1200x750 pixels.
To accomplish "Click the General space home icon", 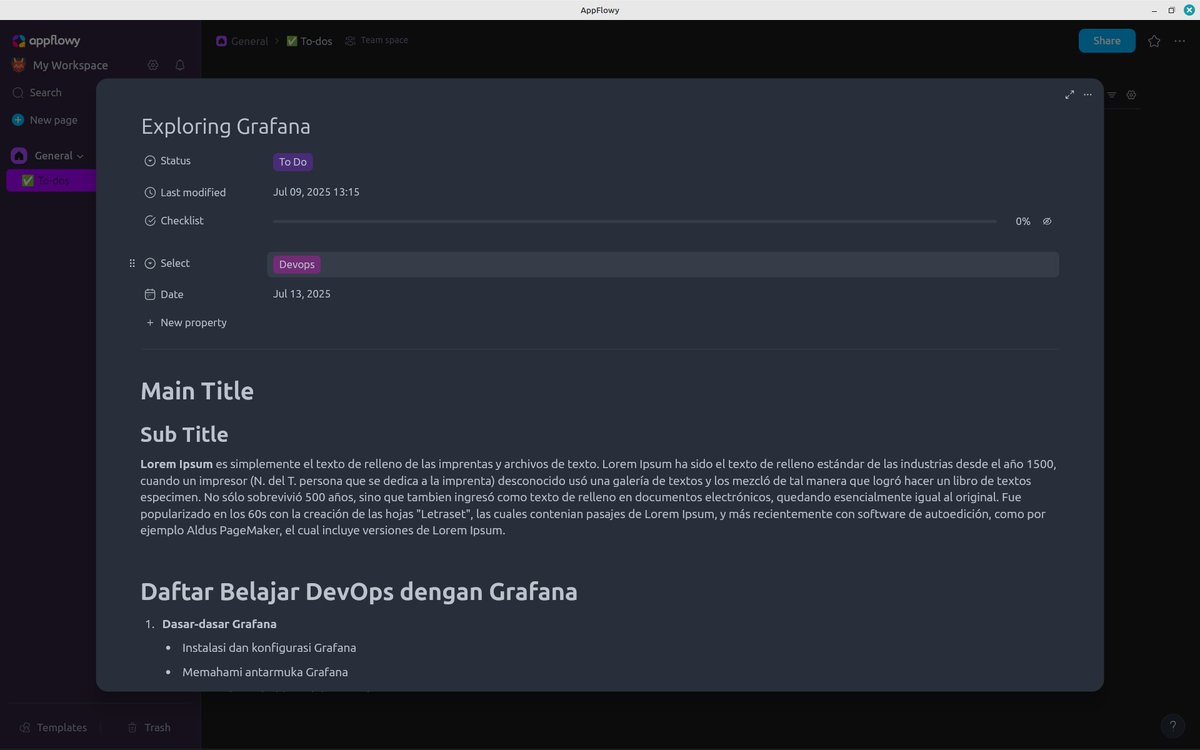I will [x=19, y=156].
